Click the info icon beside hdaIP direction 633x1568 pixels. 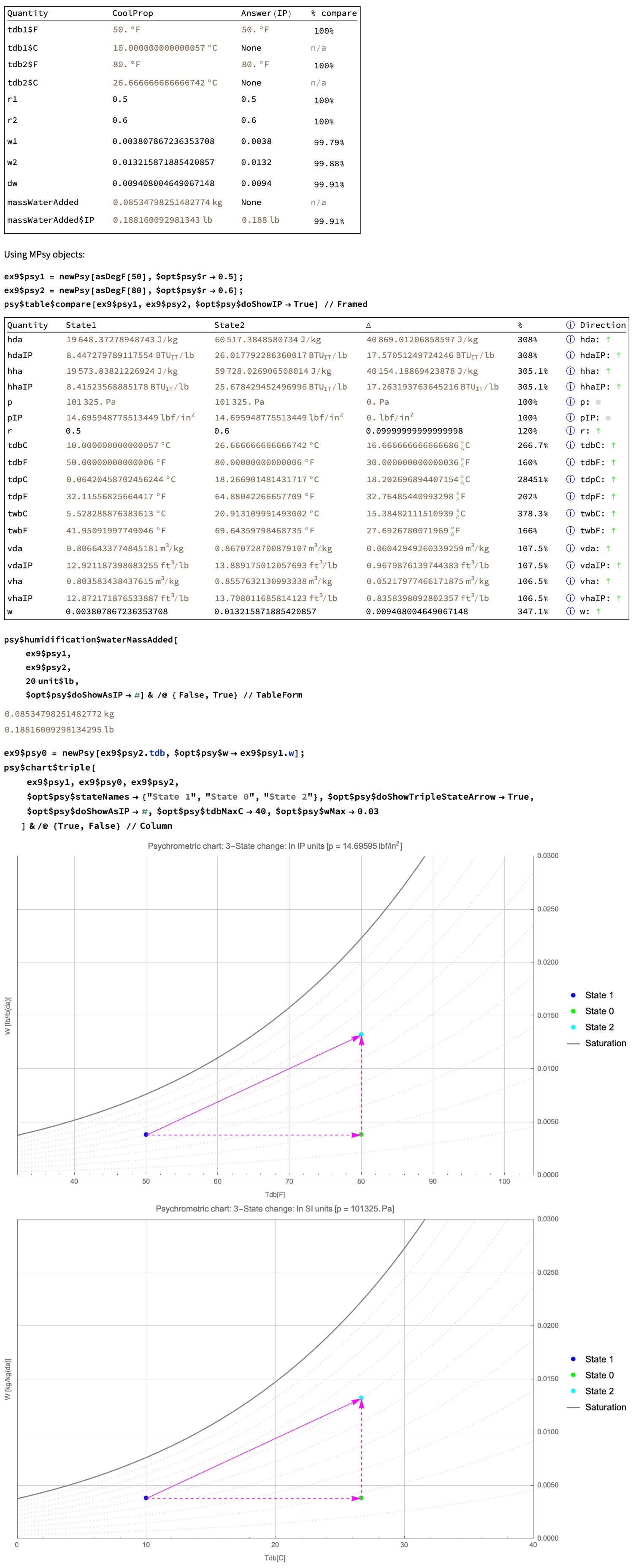(x=570, y=355)
